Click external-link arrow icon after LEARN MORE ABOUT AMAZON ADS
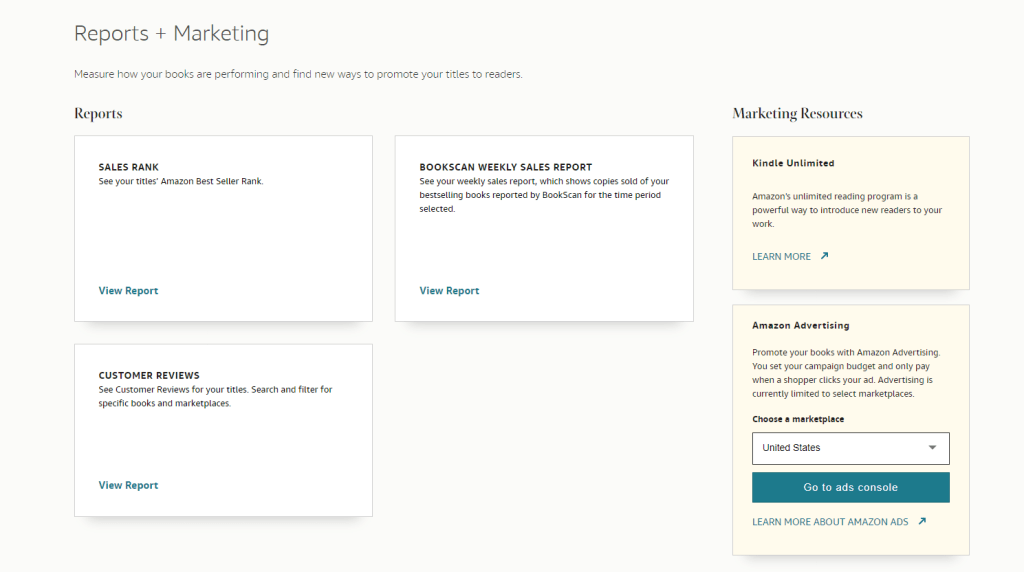Image resolution: width=1024 pixels, height=572 pixels. pyautogui.click(x=922, y=521)
